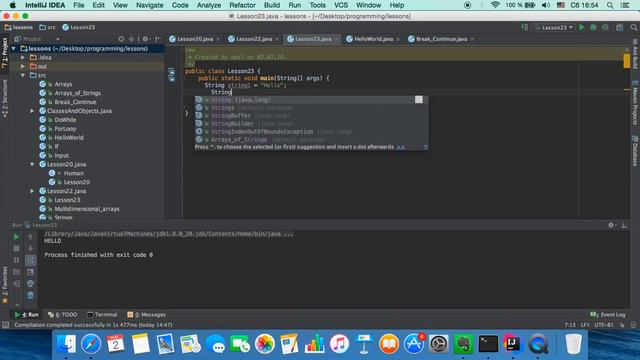Expand the .idea folder
640x360 pixels.
(x=23, y=58)
